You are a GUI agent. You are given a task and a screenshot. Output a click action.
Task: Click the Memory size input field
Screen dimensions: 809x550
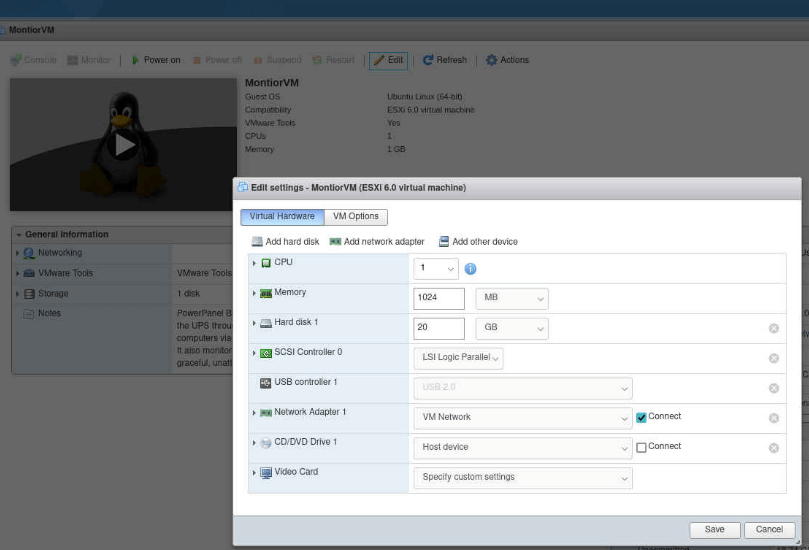(438, 299)
